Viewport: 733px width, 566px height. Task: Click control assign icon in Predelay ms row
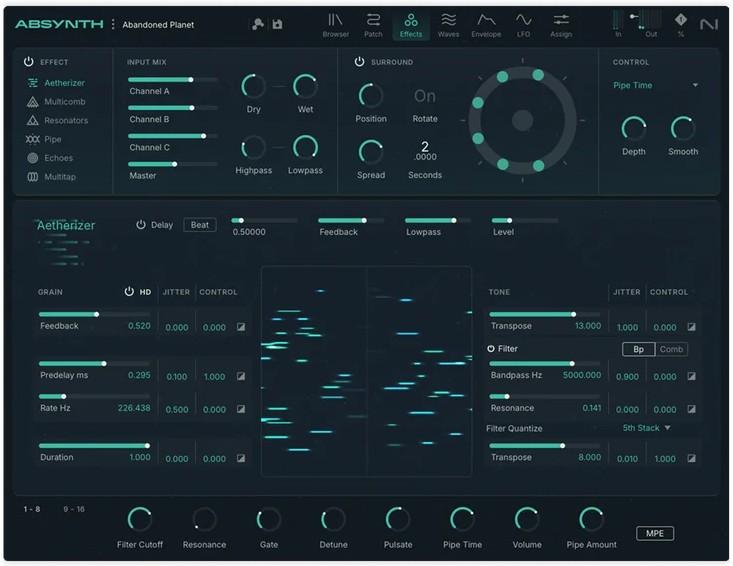[241, 376]
